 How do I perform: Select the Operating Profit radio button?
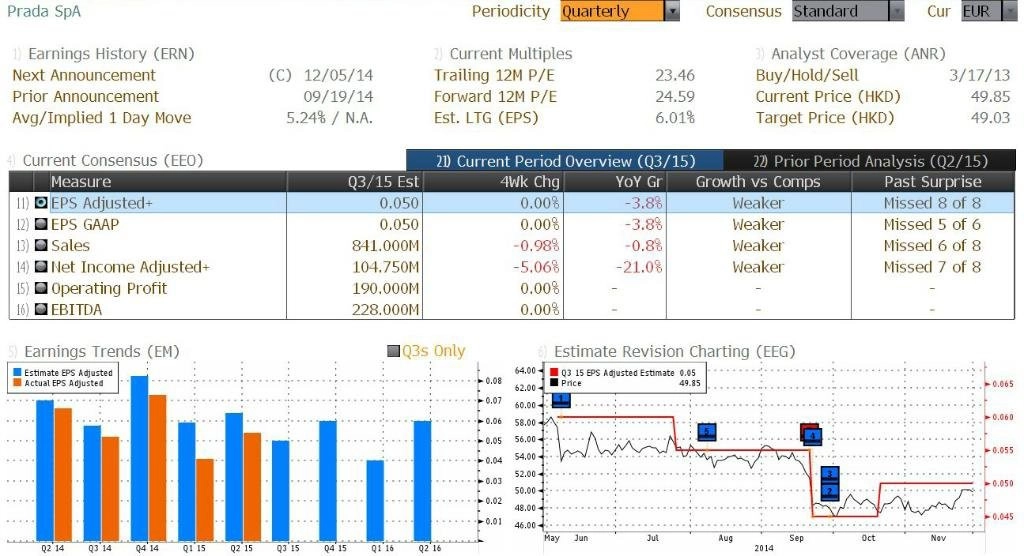[x=41, y=288]
